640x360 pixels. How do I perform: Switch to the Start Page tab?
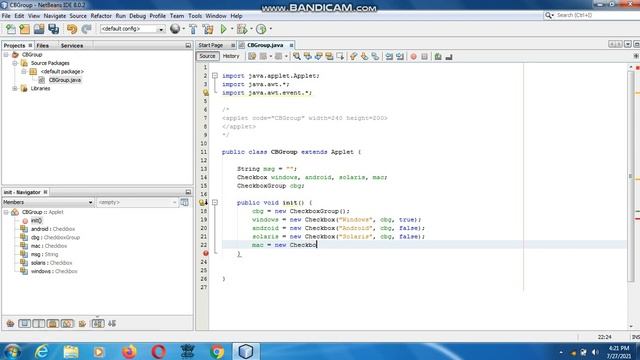[211, 45]
